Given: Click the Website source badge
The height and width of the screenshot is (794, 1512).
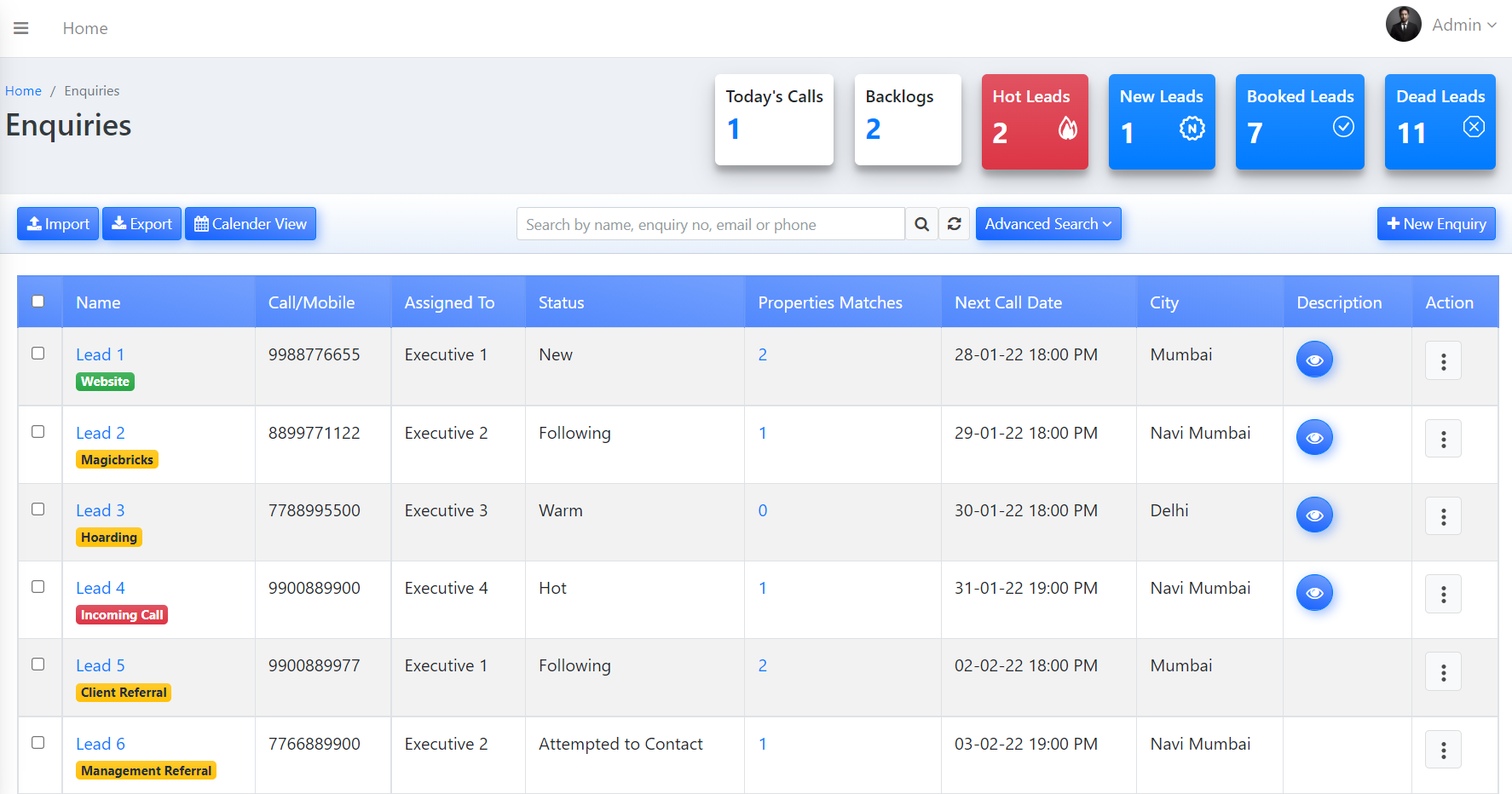Looking at the screenshot, I should (x=105, y=382).
